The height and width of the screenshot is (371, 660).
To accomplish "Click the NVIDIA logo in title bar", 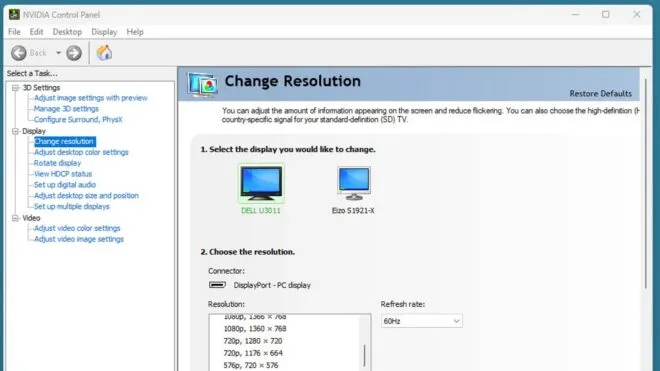I will (14, 14).
